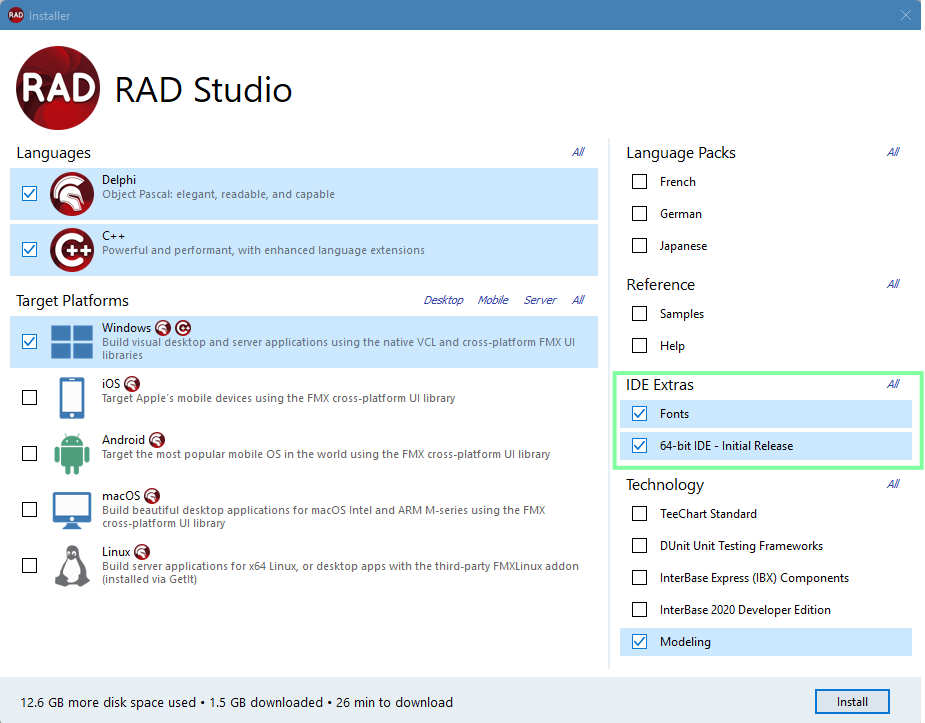
Task: Enable the Linux platform checkbox
Action: pyautogui.click(x=29, y=566)
